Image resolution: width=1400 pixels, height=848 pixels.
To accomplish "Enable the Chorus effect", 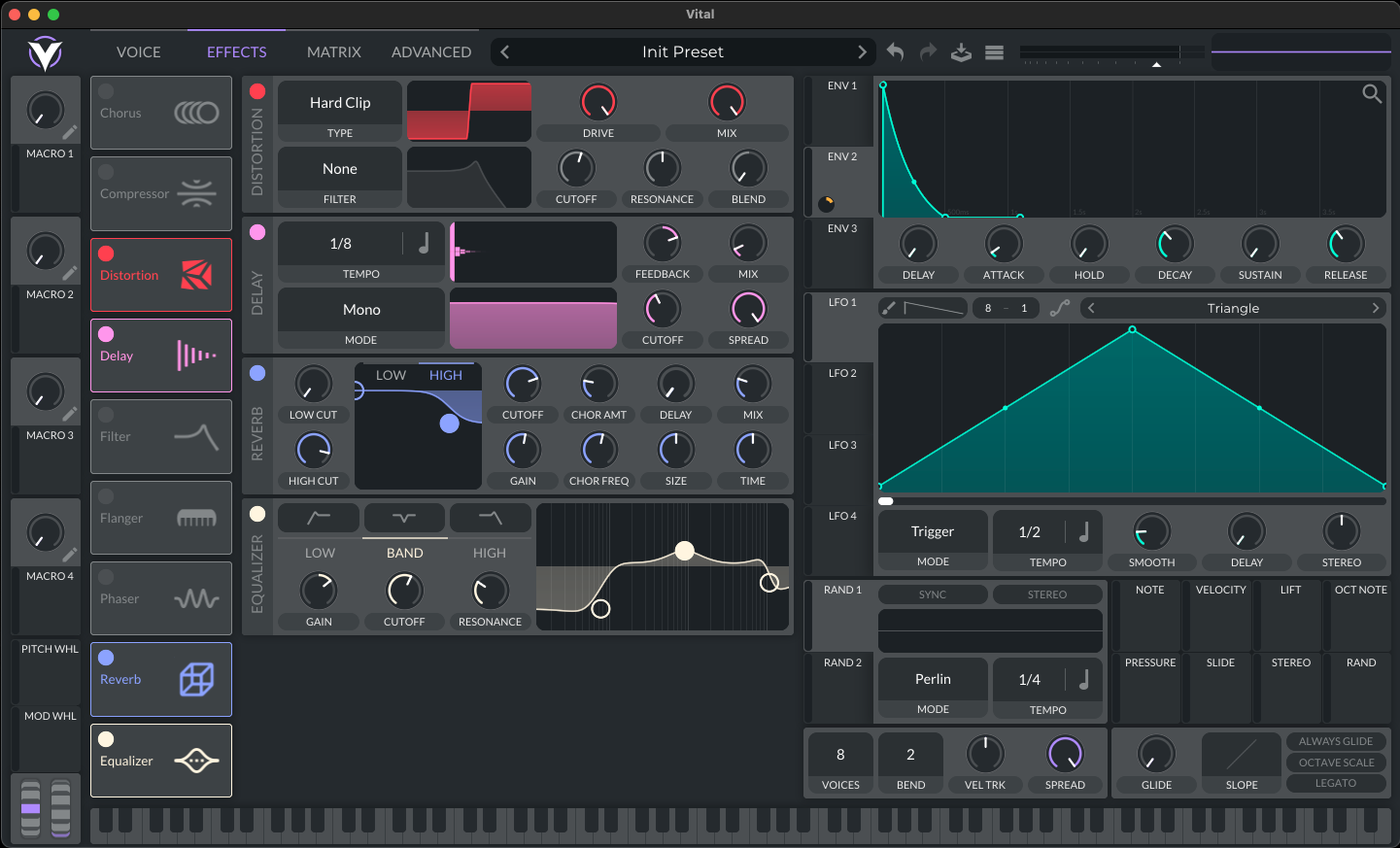I will coord(106,91).
